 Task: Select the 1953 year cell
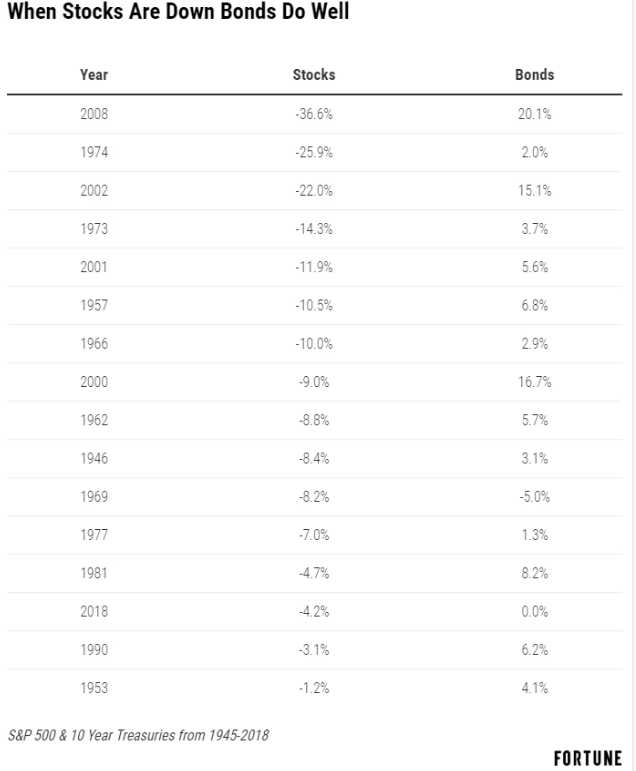coord(94,688)
